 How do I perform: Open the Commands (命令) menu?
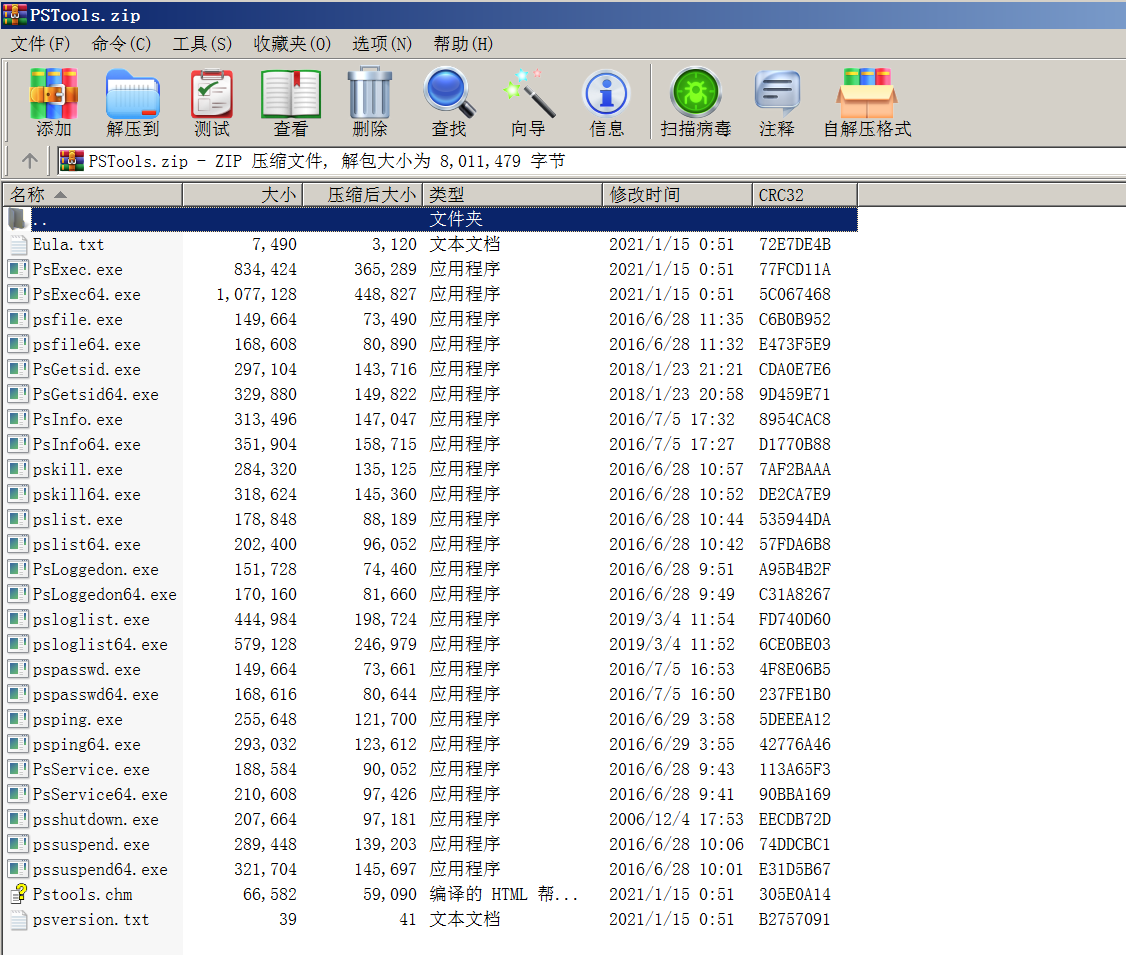coord(121,44)
